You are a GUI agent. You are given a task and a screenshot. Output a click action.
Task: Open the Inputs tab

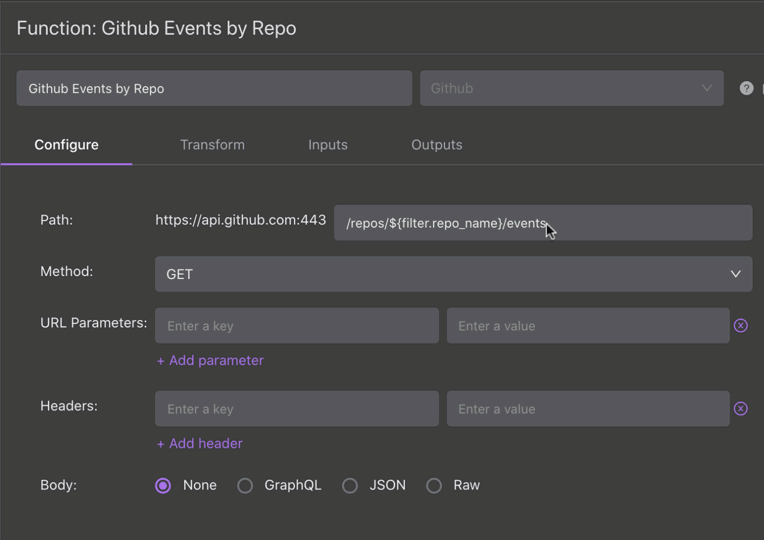[328, 145]
